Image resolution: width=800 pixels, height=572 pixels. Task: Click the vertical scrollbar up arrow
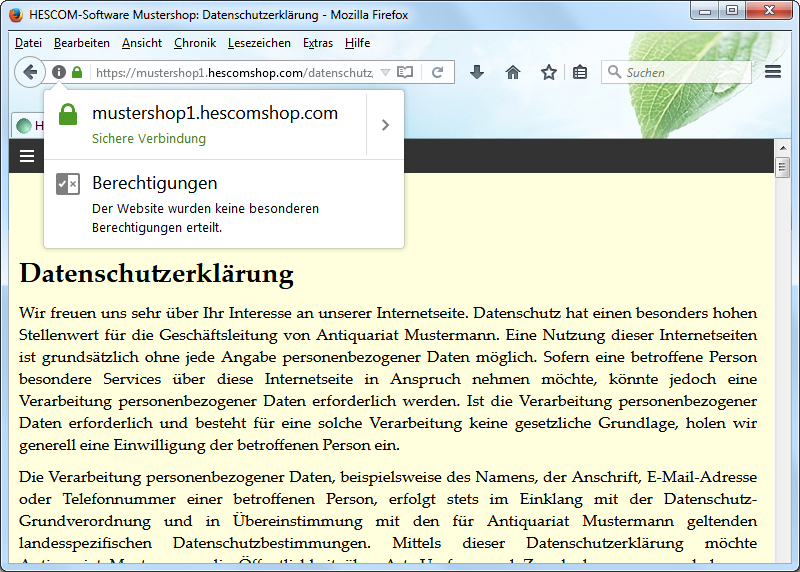point(782,147)
